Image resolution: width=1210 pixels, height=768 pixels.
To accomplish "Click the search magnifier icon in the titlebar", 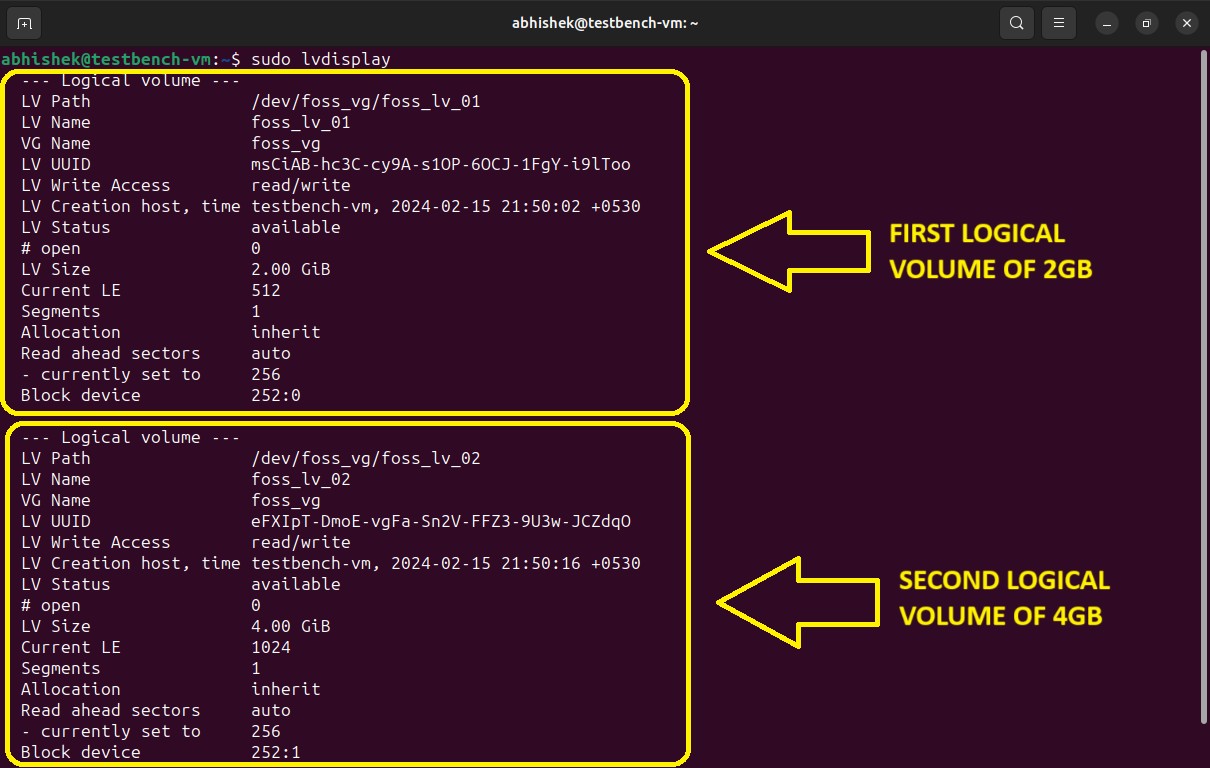I will [1017, 22].
